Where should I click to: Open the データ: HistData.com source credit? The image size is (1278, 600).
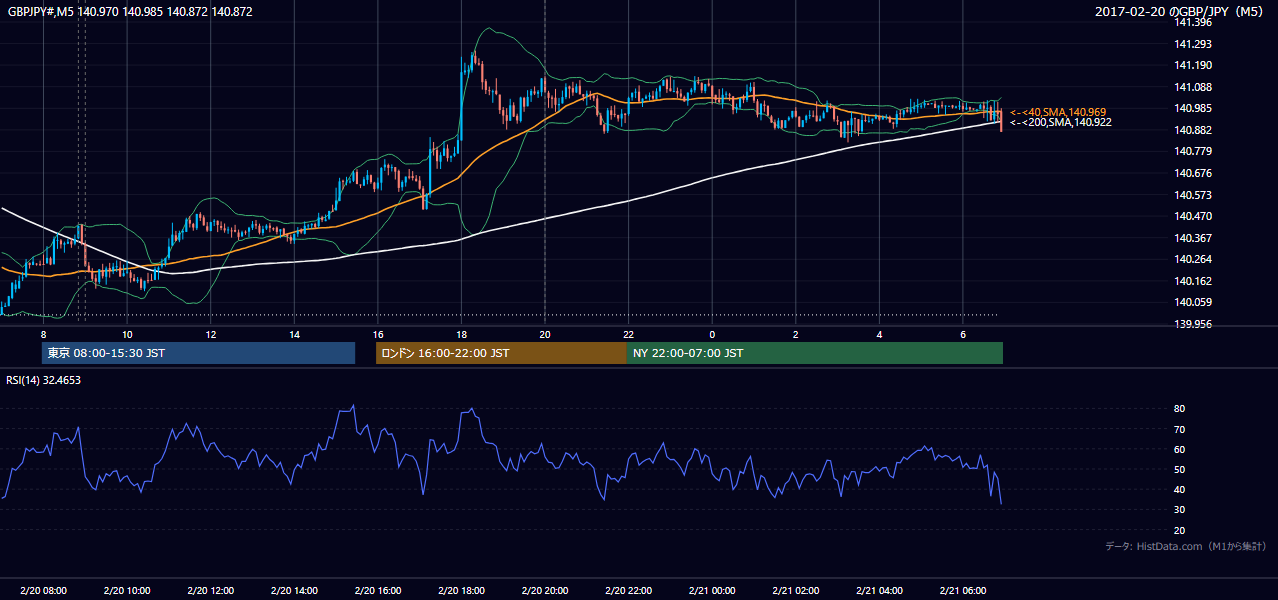(x=1187, y=547)
